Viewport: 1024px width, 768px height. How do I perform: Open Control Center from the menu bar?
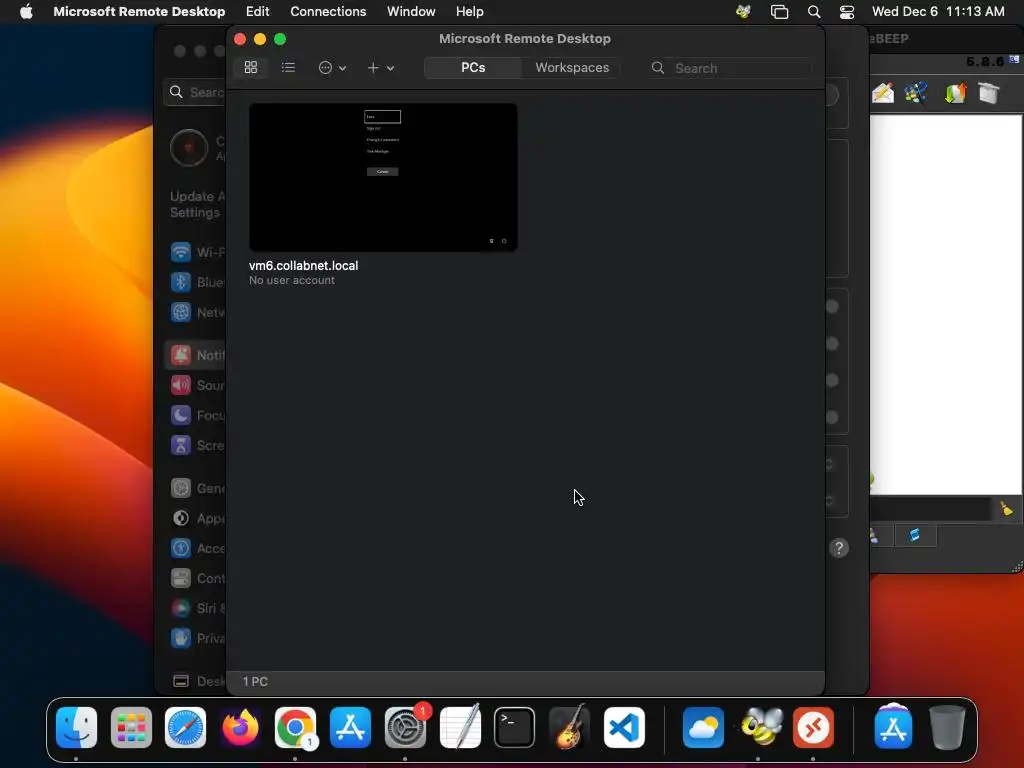(x=847, y=11)
